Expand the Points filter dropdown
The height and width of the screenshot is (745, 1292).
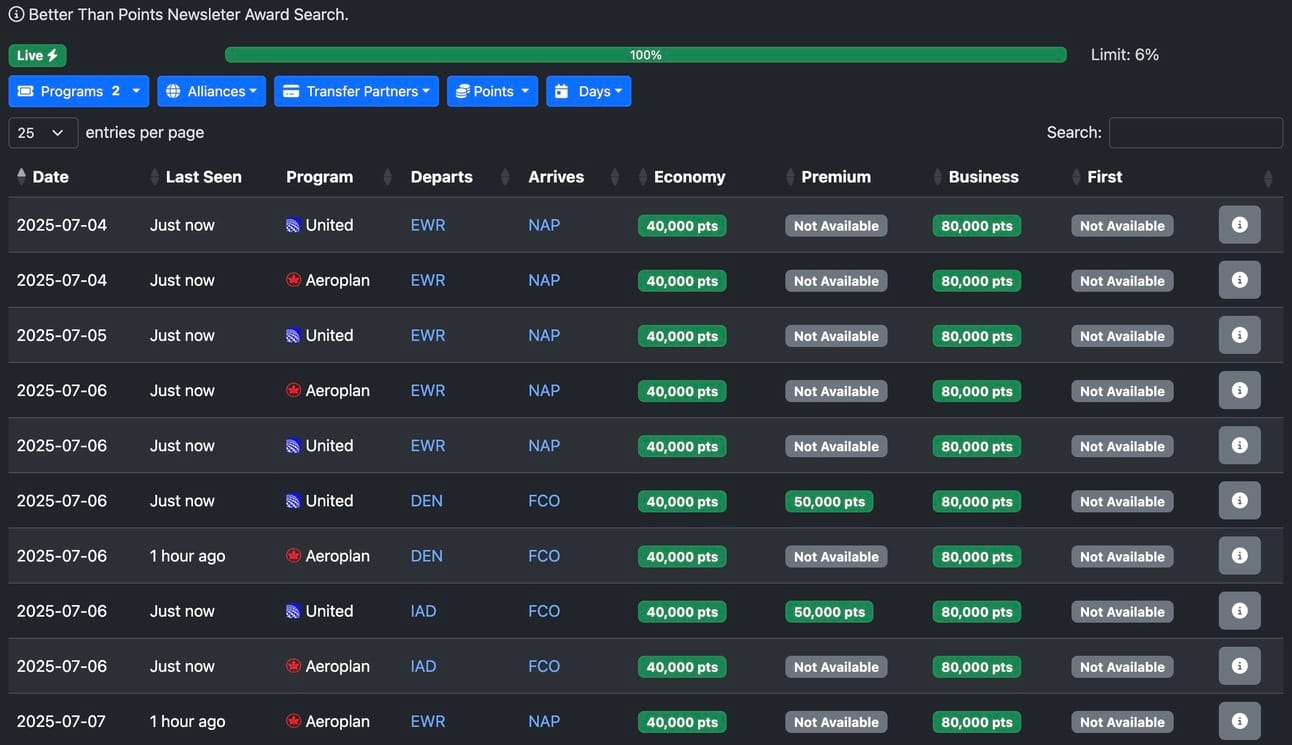493,91
